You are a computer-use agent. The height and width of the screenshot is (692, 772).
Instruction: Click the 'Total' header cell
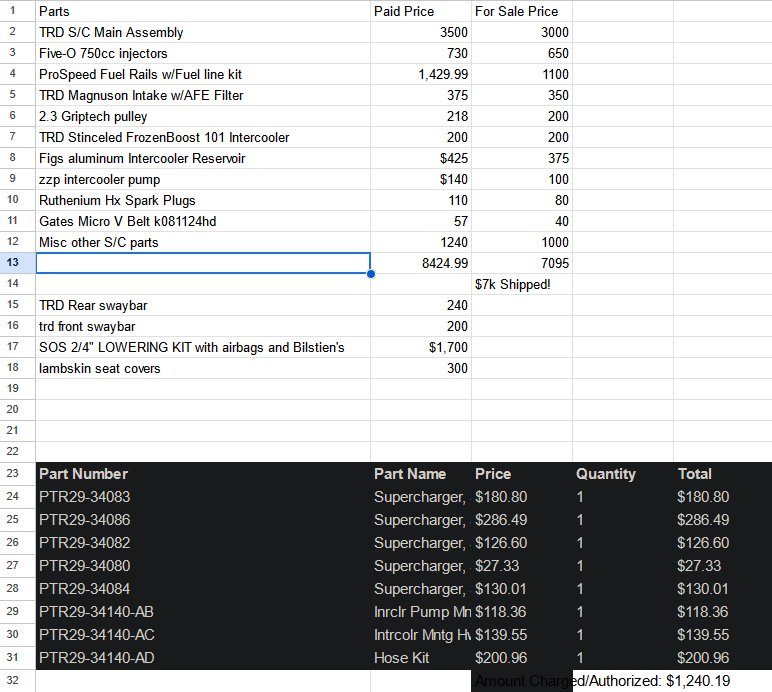pos(722,473)
